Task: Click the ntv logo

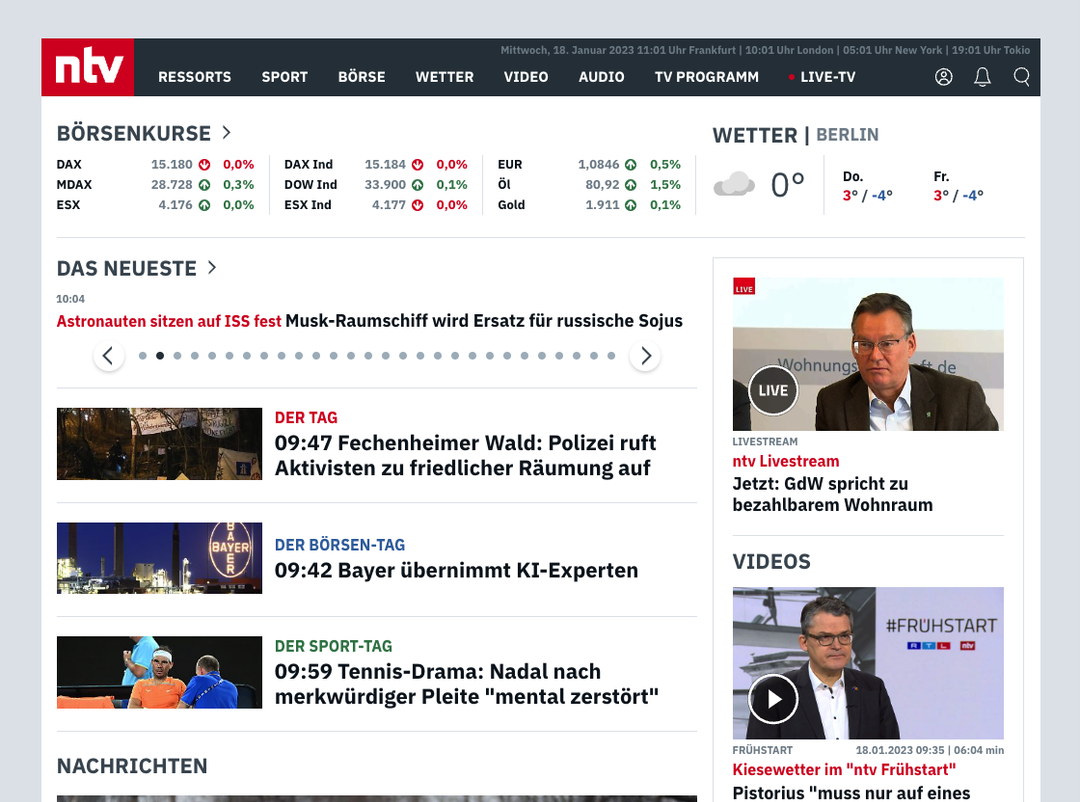Action: 87,67
